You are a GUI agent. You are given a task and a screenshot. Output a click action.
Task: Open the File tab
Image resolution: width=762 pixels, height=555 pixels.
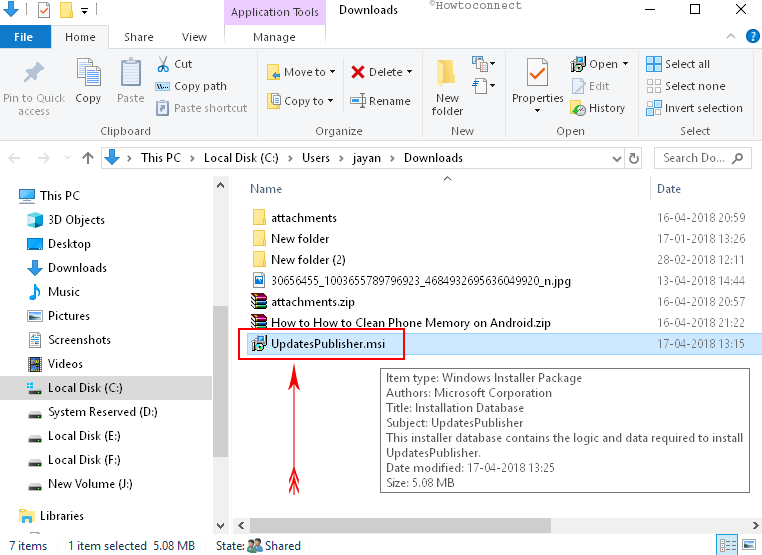(x=23, y=37)
